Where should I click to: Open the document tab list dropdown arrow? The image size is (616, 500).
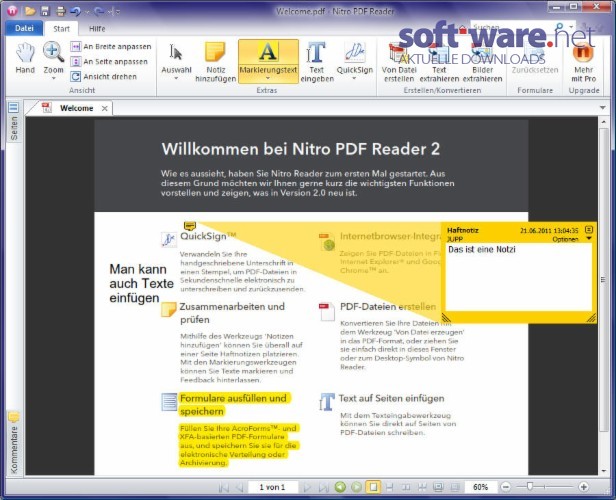pyautogui.click(x=603, y=108)
